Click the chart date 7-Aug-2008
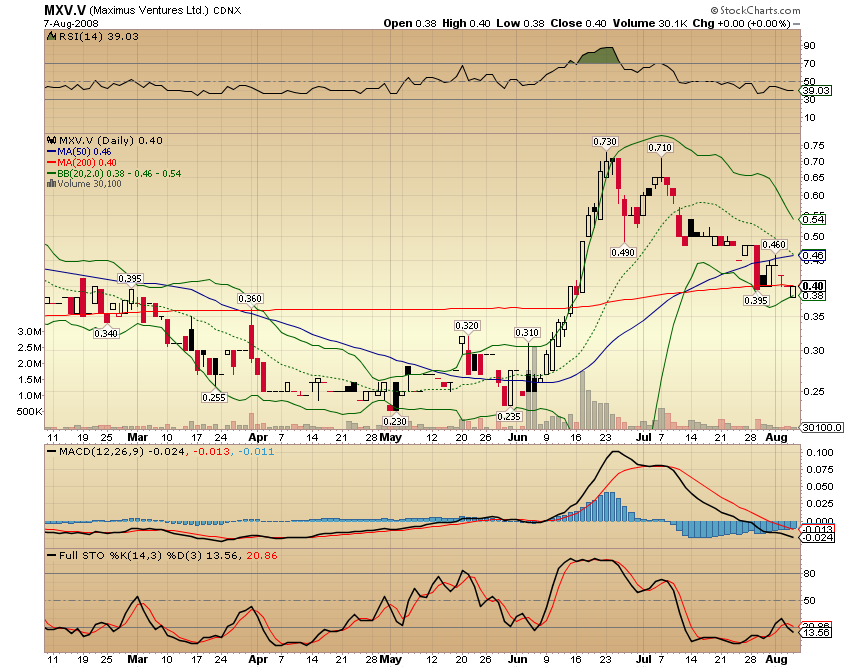The width and height of the screenshot is (850, 668). click(x=71, y=23)
